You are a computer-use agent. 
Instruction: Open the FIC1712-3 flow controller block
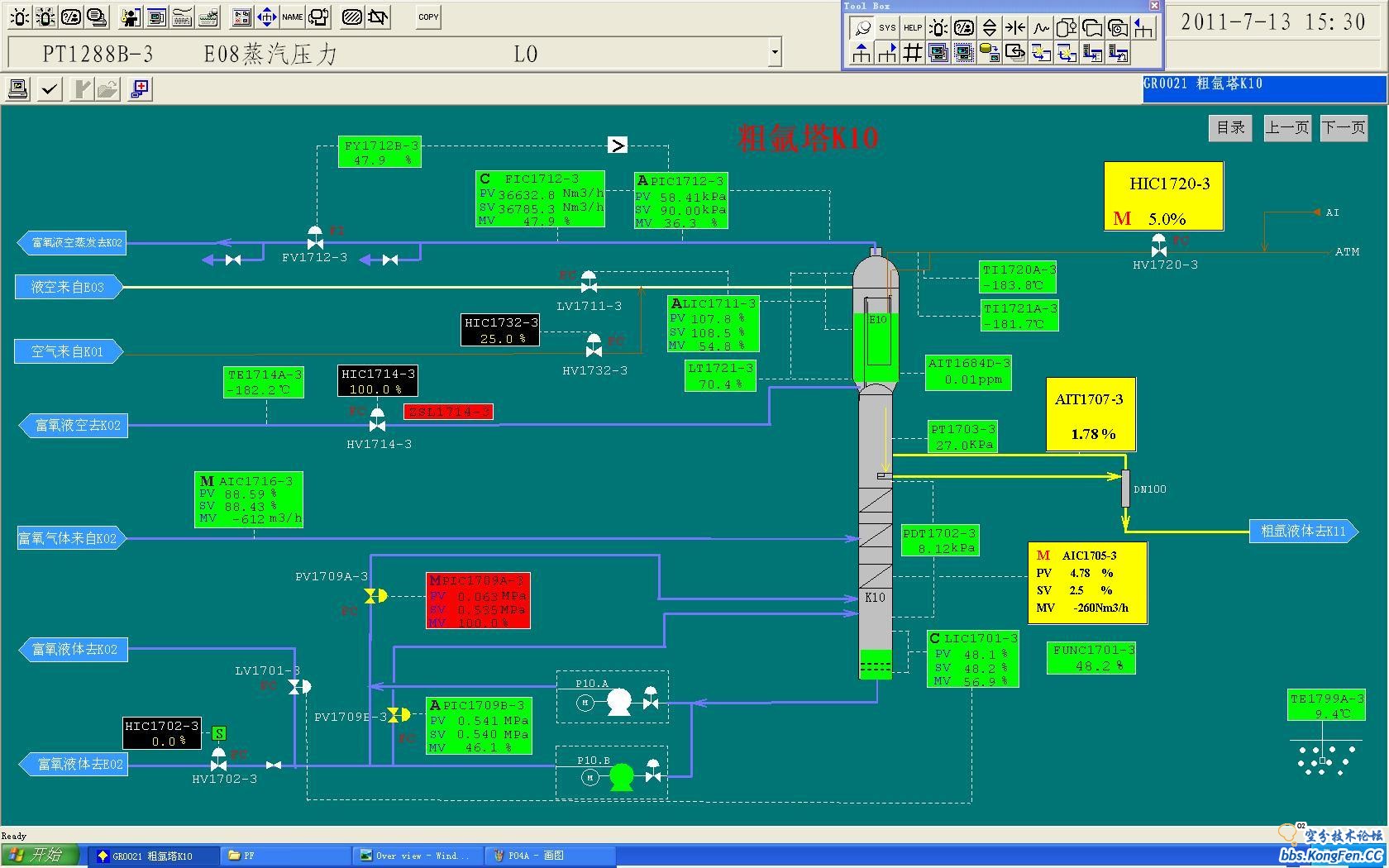tap(540, 199)
